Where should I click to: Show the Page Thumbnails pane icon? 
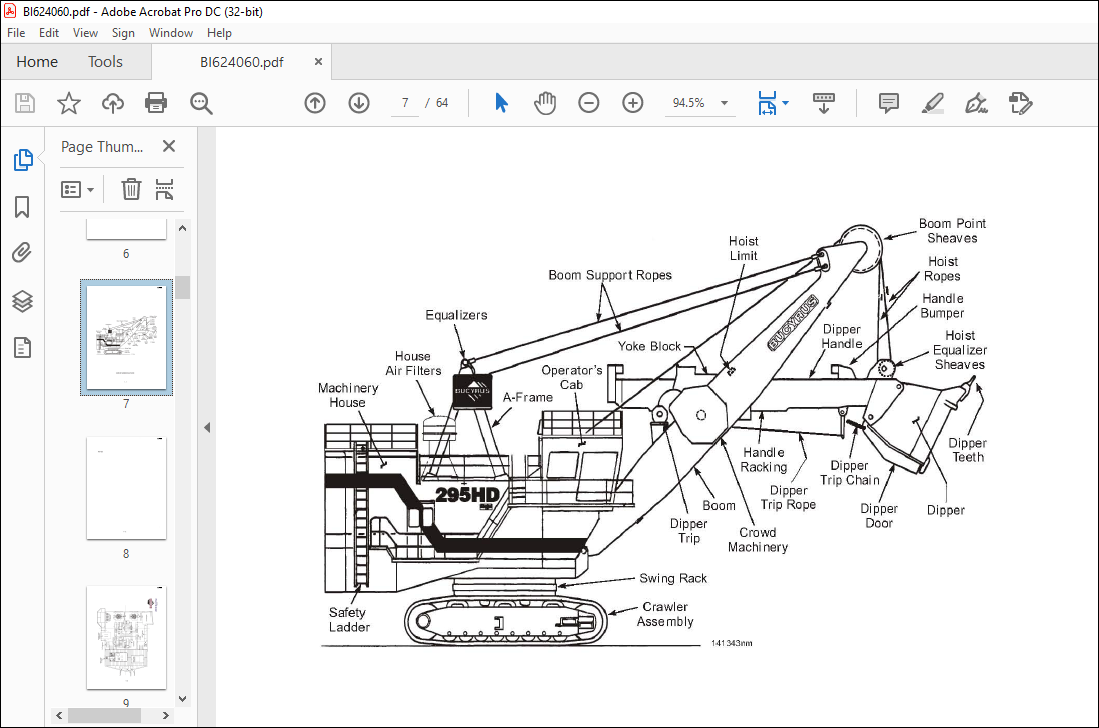23,160
